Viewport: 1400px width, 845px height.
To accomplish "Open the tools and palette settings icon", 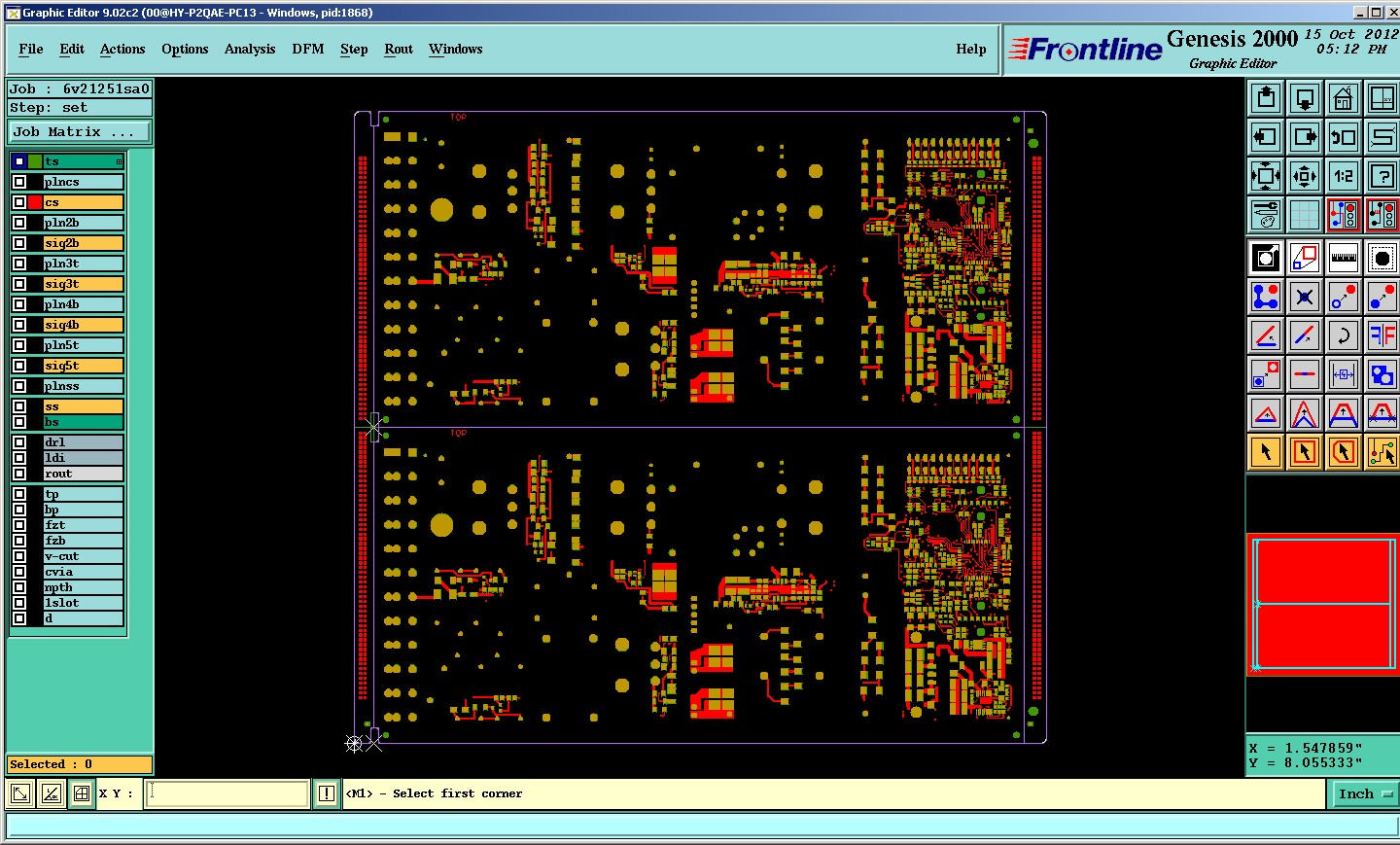I will point(1266,215).
